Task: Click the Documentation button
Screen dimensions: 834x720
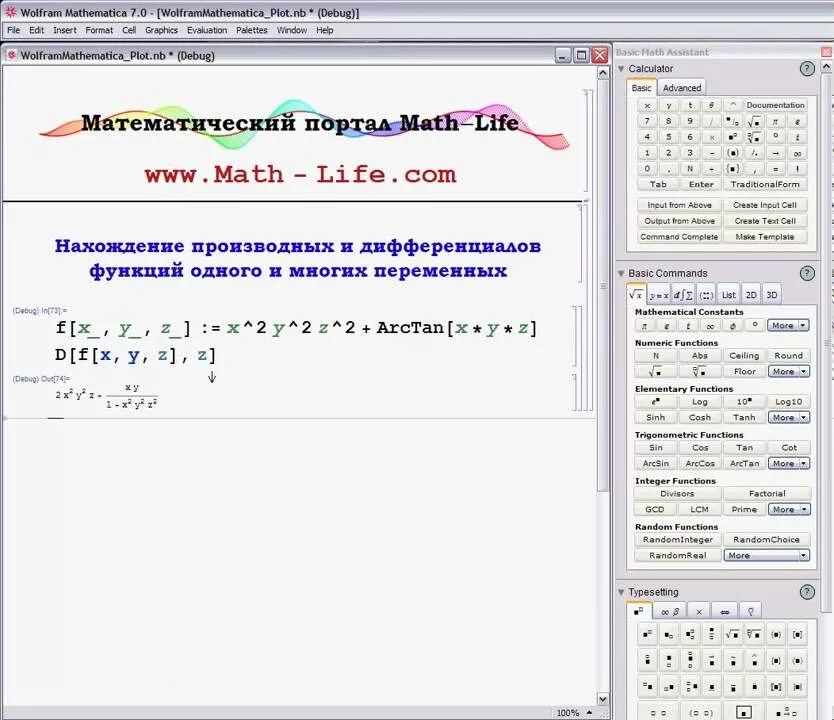Action: point(775,105)
